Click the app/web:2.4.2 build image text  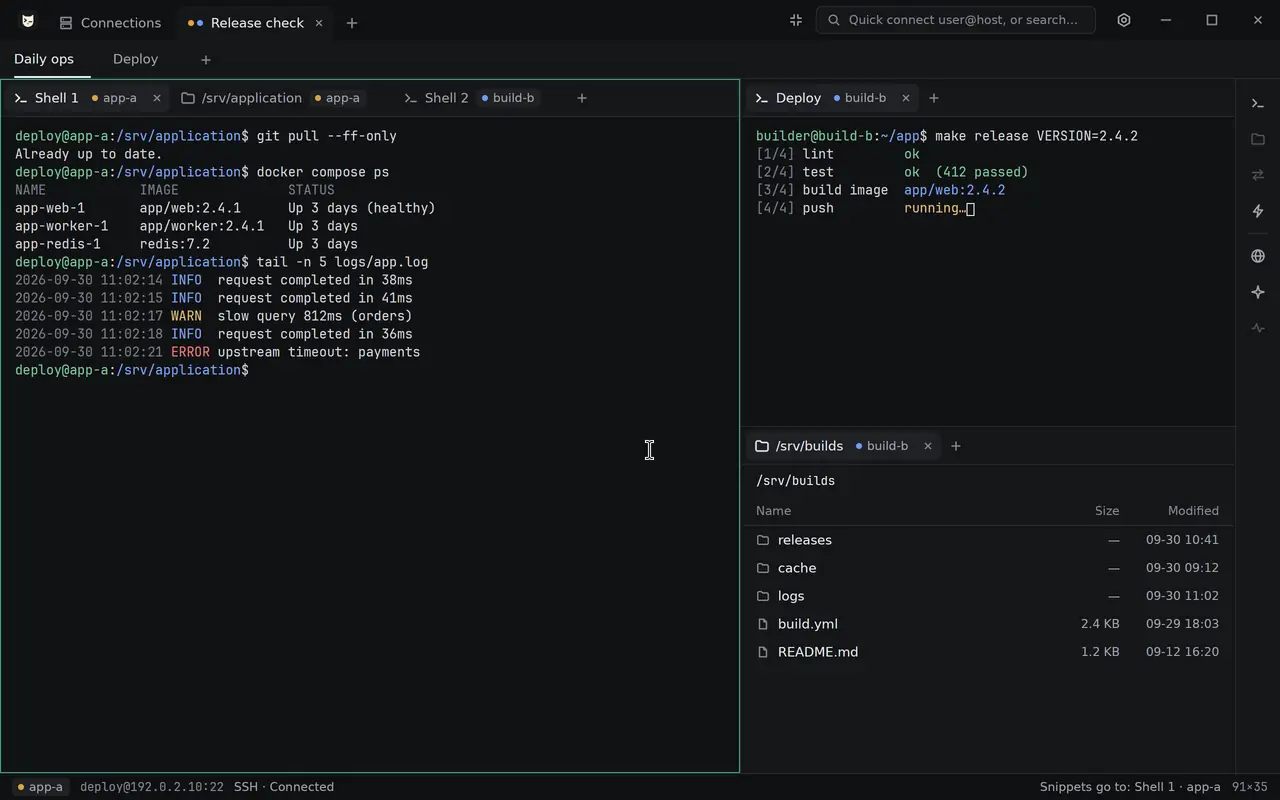point(955,190)
